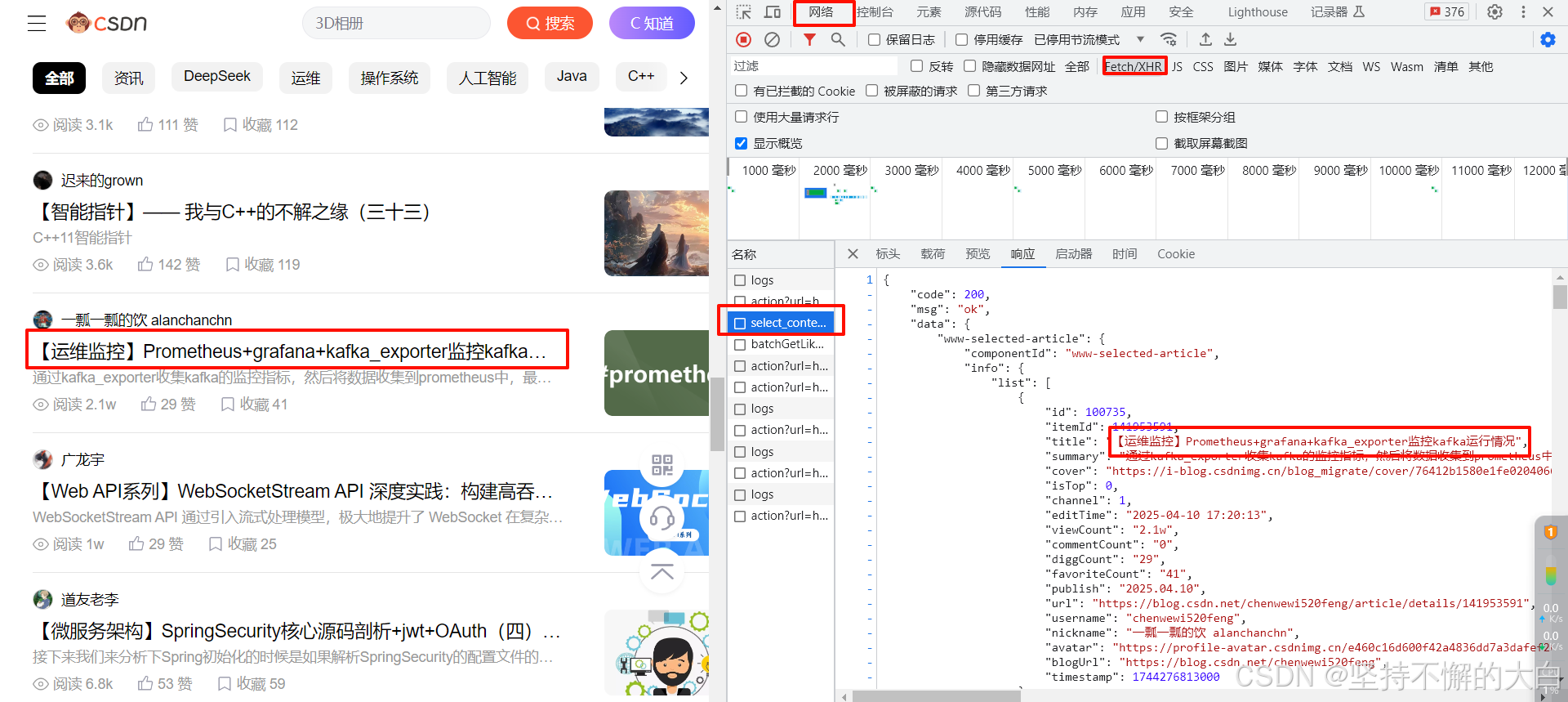The image size is (1568, 702).
Task: Click author avatar of 迟来的grown
Action: pos(43,180)
